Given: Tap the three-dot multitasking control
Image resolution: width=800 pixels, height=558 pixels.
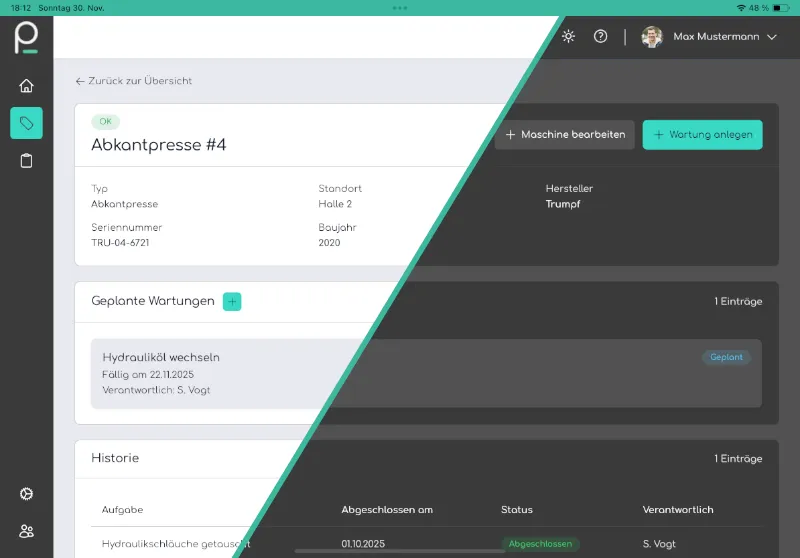Looking at the screenshot, I should (399, 8).
